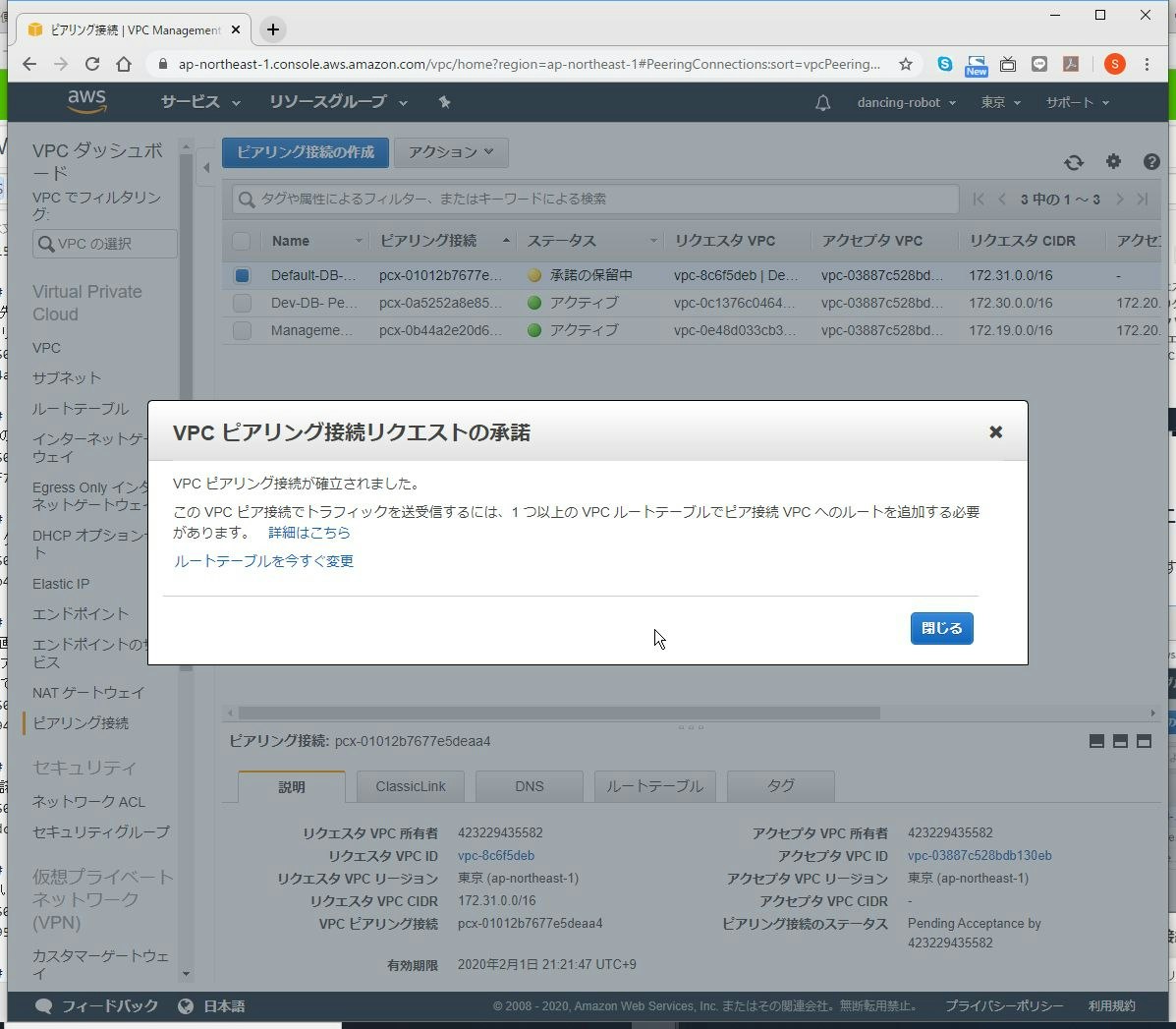Check the Management peering row checkbox
Viewport: 1176px width, 1029px height.
[x=242, y=330]
